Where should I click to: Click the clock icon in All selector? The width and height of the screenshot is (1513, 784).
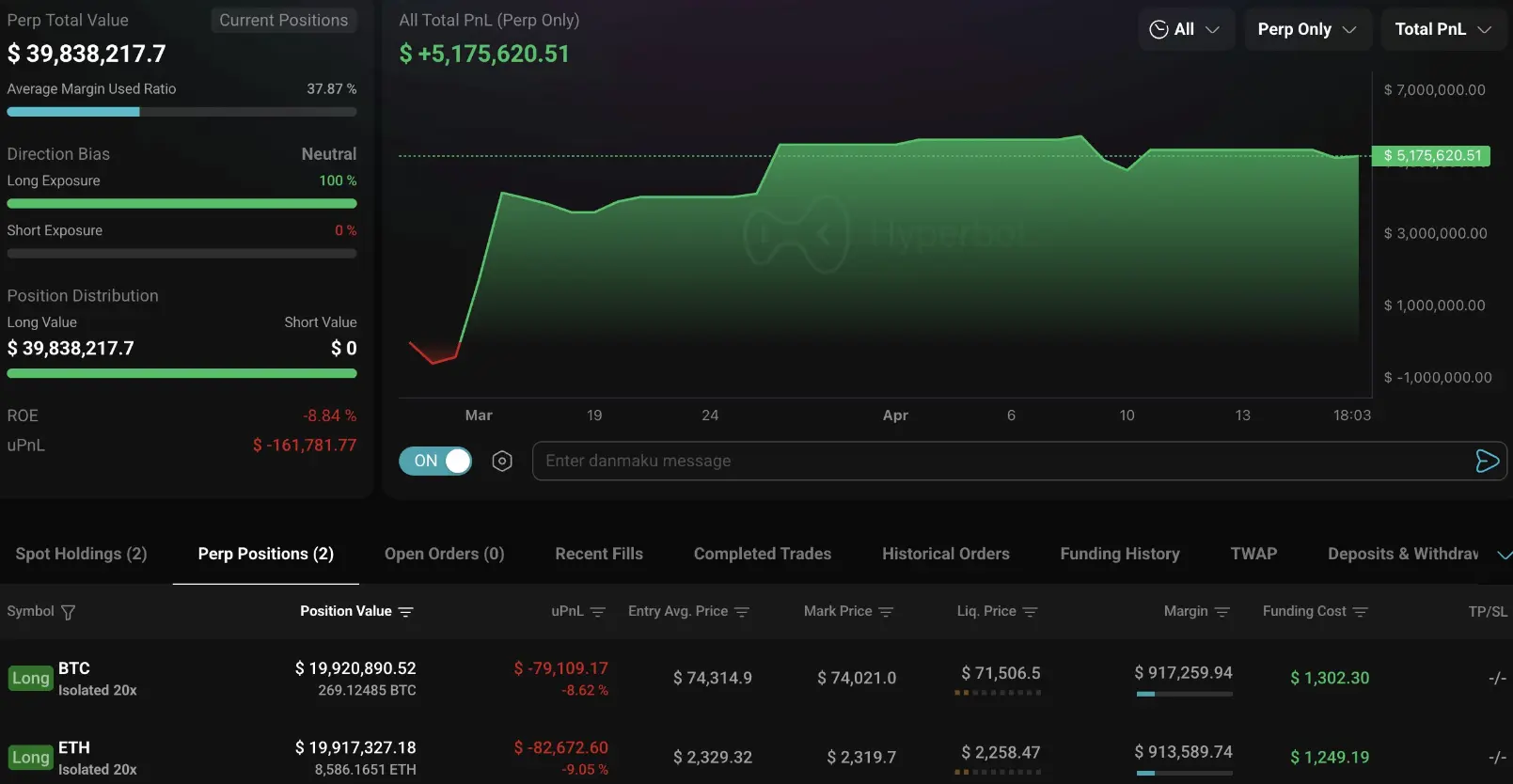pyautogui.click(x=1158, y=29)
